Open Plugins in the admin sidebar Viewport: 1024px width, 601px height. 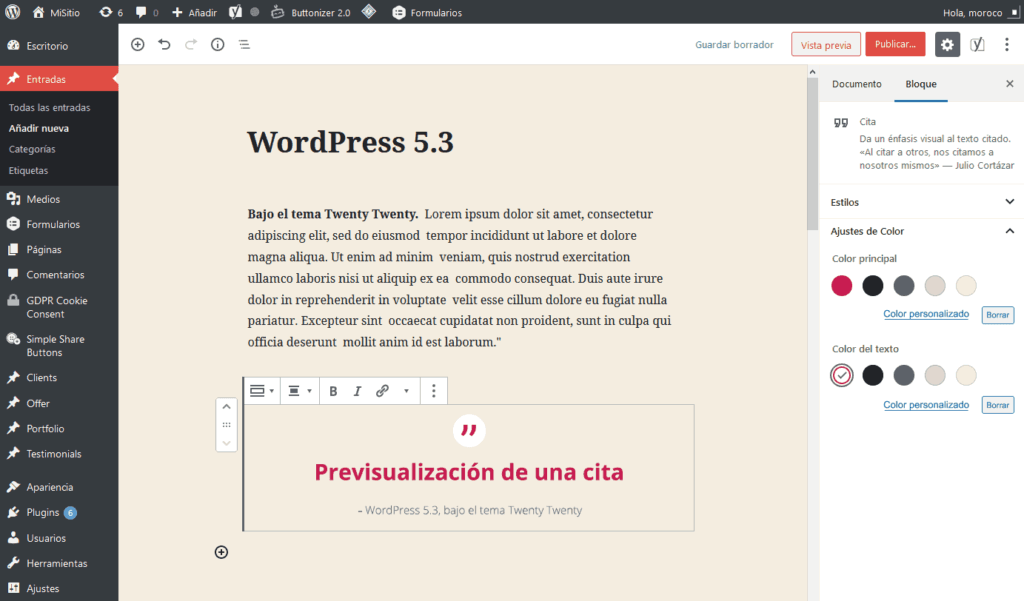(43, 512)
